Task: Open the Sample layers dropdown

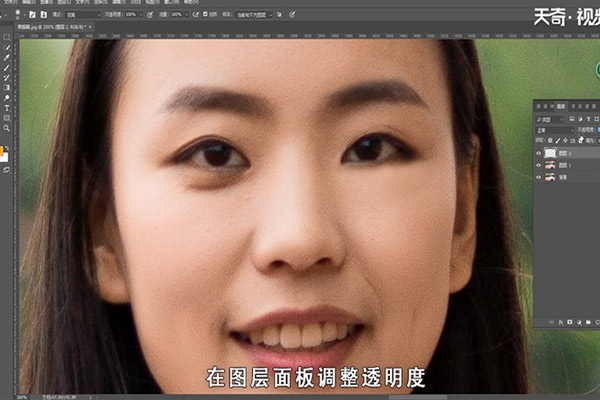Action: [254, 15]
